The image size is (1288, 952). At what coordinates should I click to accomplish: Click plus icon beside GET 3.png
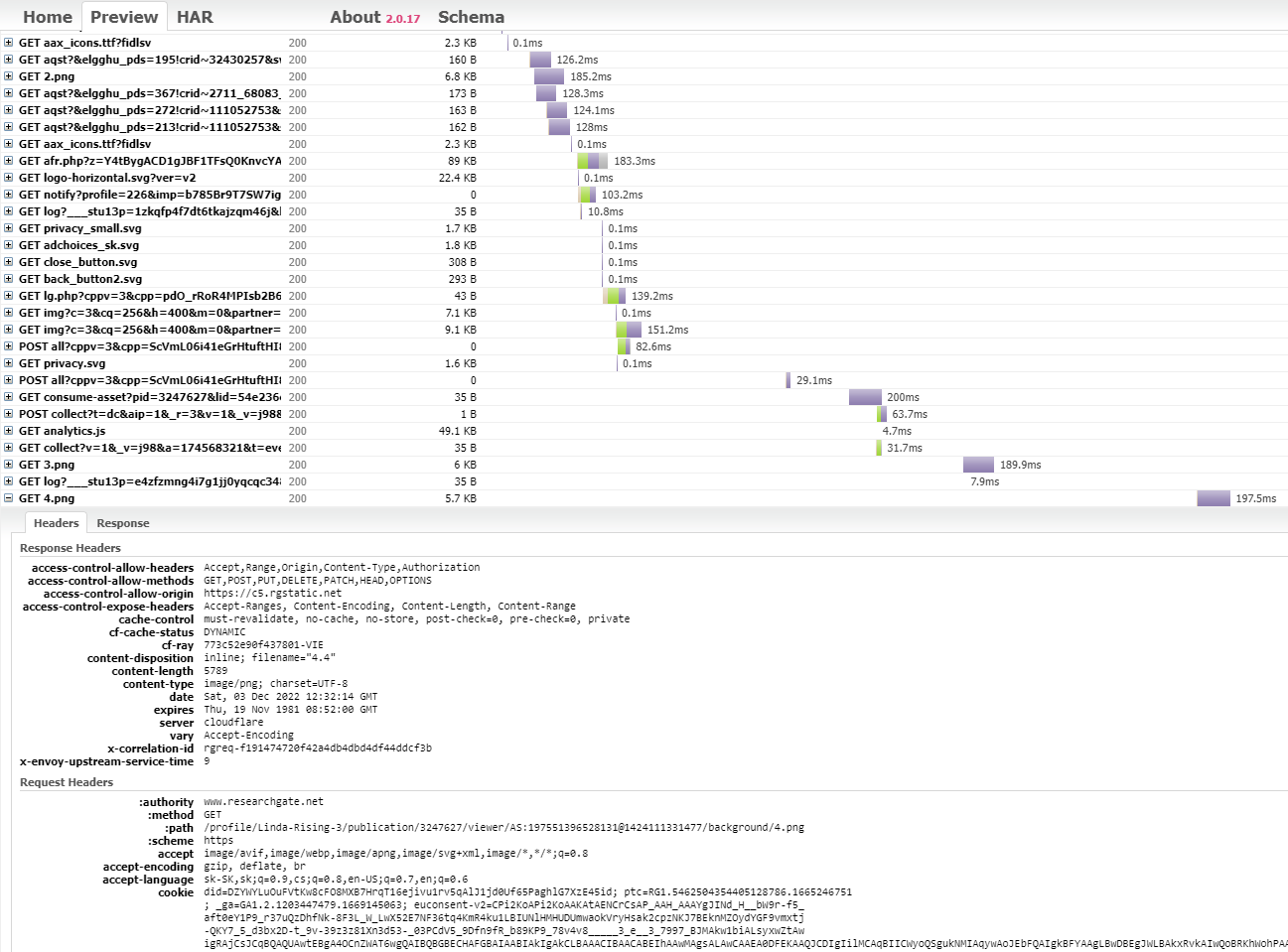tap(9, 465)
